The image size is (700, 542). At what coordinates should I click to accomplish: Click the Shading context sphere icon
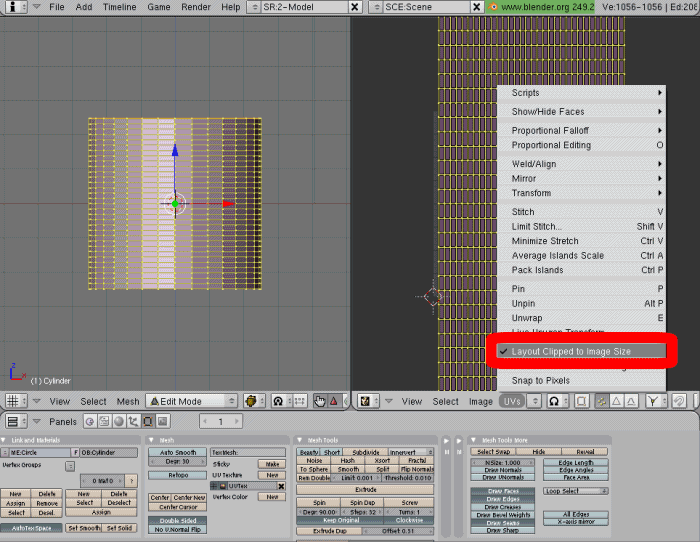(118, 422)
